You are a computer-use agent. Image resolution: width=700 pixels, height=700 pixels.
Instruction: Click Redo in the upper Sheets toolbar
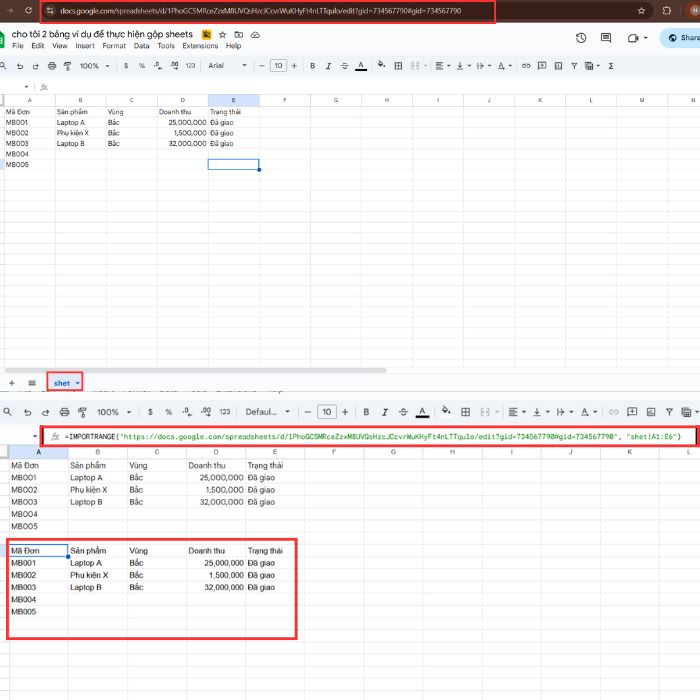36,66
